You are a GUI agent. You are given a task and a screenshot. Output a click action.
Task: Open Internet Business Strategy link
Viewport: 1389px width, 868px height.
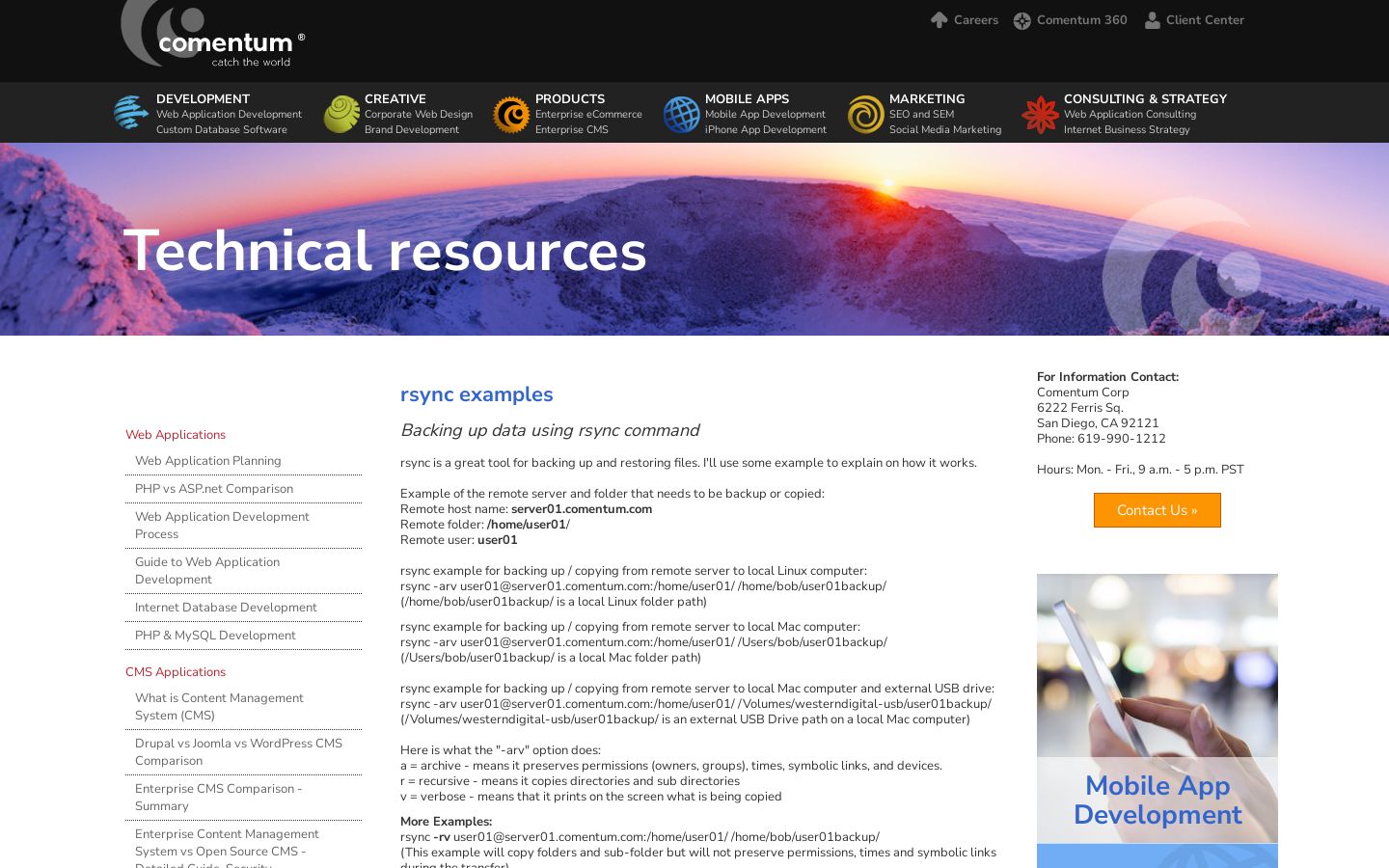coord(1127,130)
